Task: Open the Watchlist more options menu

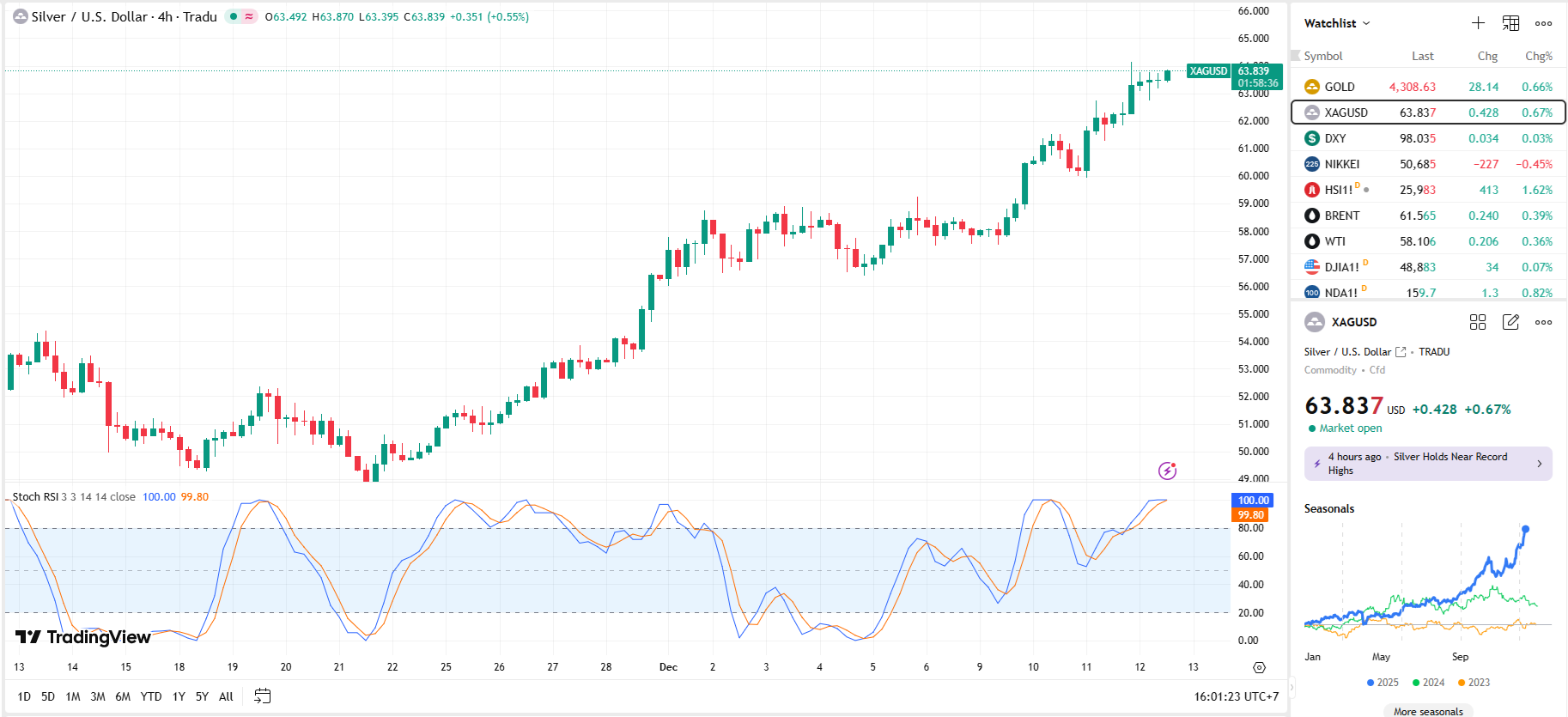Action: [x=1543, y=23]
